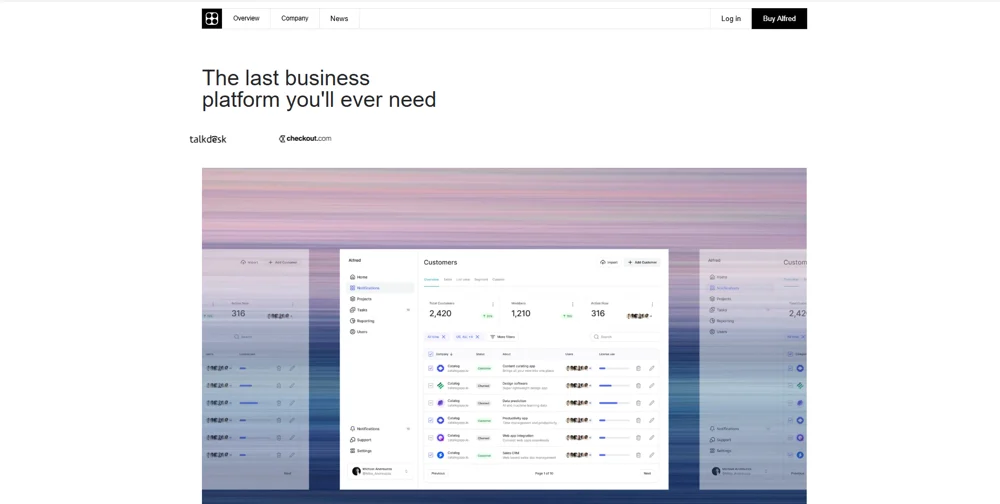Remove the 'All time' filter chip with its X
Image resolution: width=1000 pixels, height=504 pixels.
tap(444, 336)
